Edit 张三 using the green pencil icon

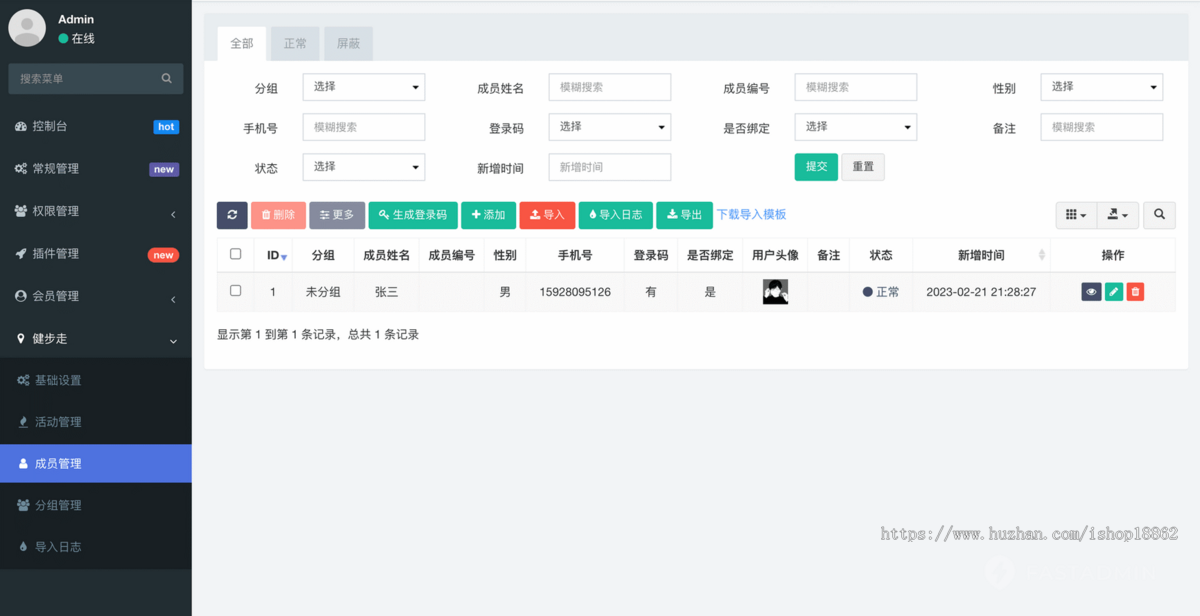click(1113, 291)
